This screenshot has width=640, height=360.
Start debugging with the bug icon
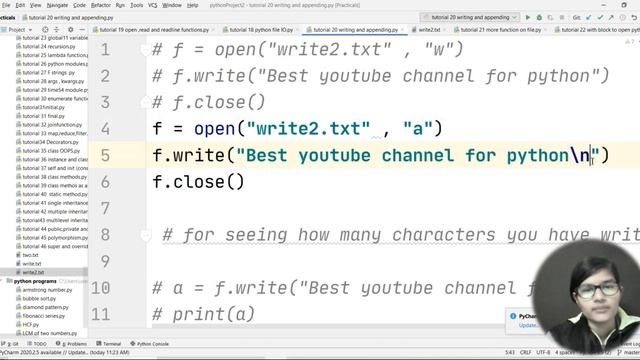click(x=539, y=18)
